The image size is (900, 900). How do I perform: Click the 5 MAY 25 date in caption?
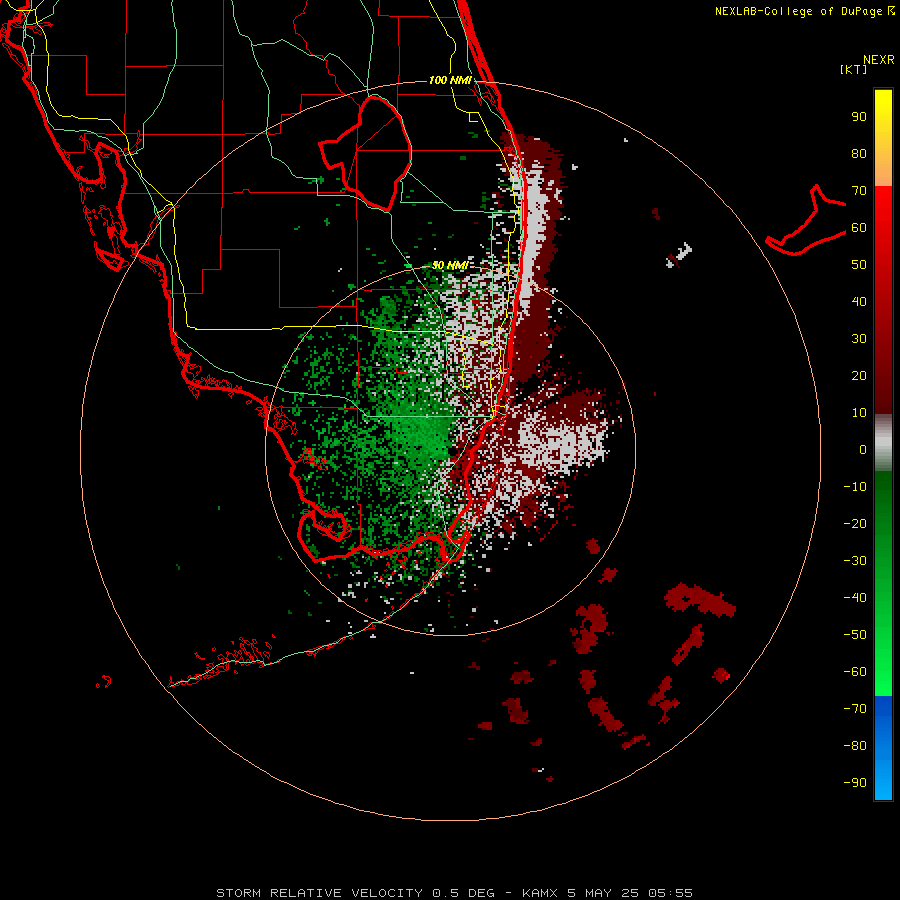pyautogui.click(x=604, y=893)
